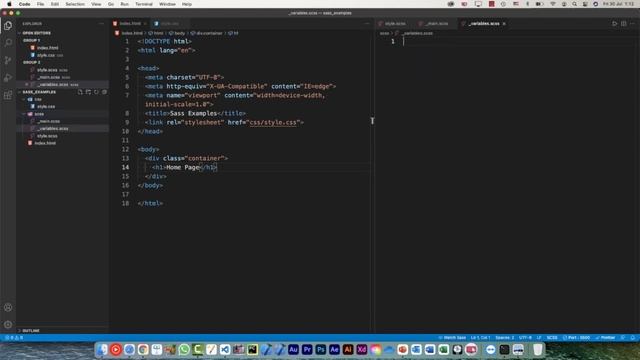Select style.scss in scss folder tree
The image size is (640, 360).
coord(47,136)
